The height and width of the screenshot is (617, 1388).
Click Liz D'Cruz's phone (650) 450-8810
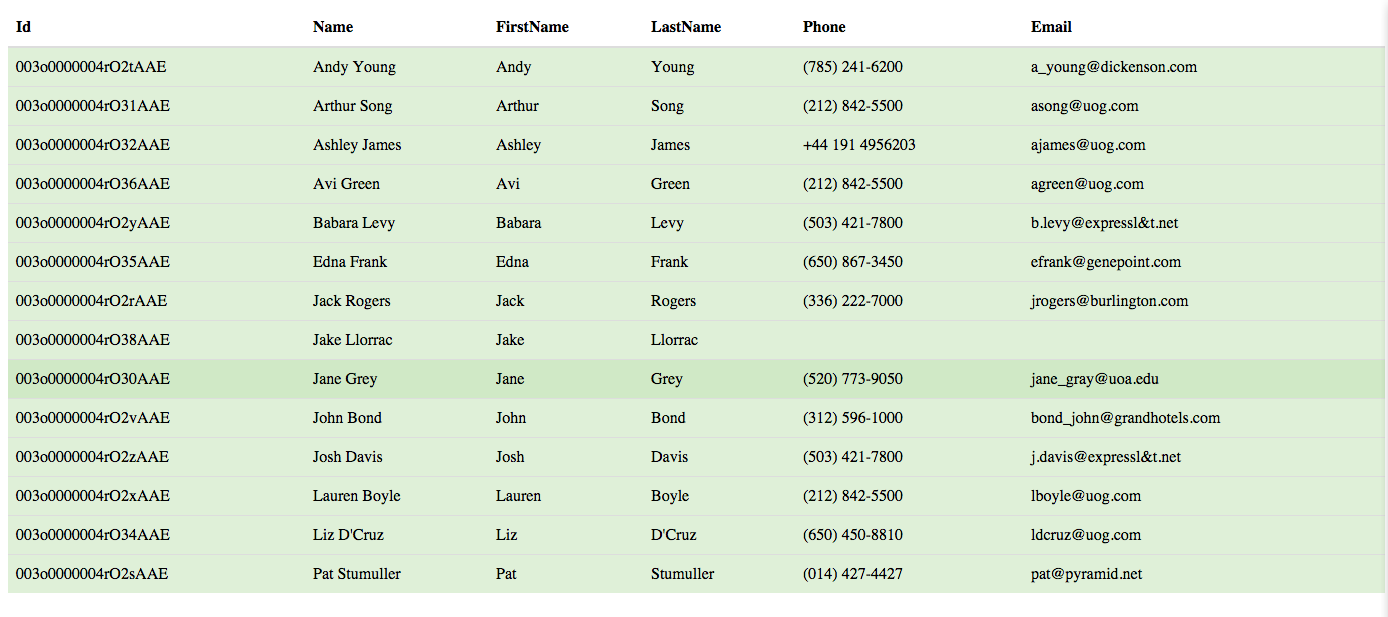853,535
